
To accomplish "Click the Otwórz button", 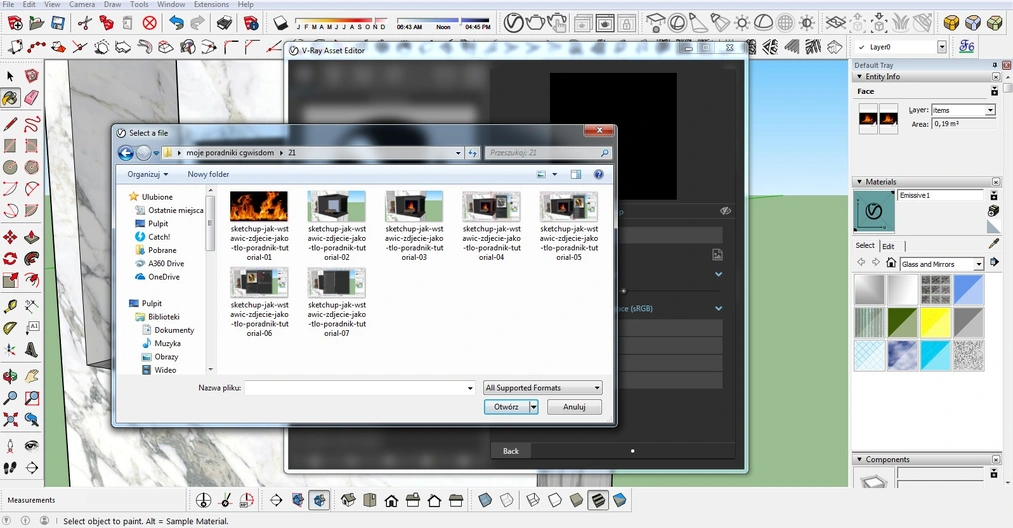I will click(506, 407).
